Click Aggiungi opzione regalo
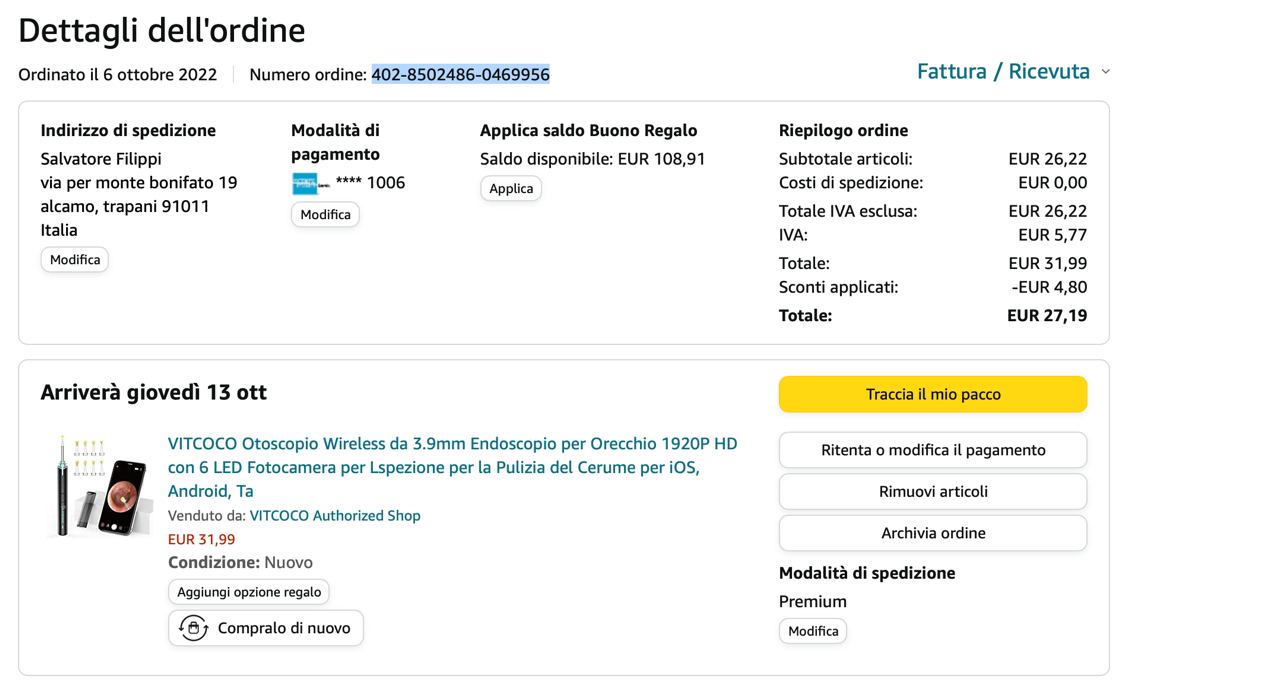 (249, 592)
